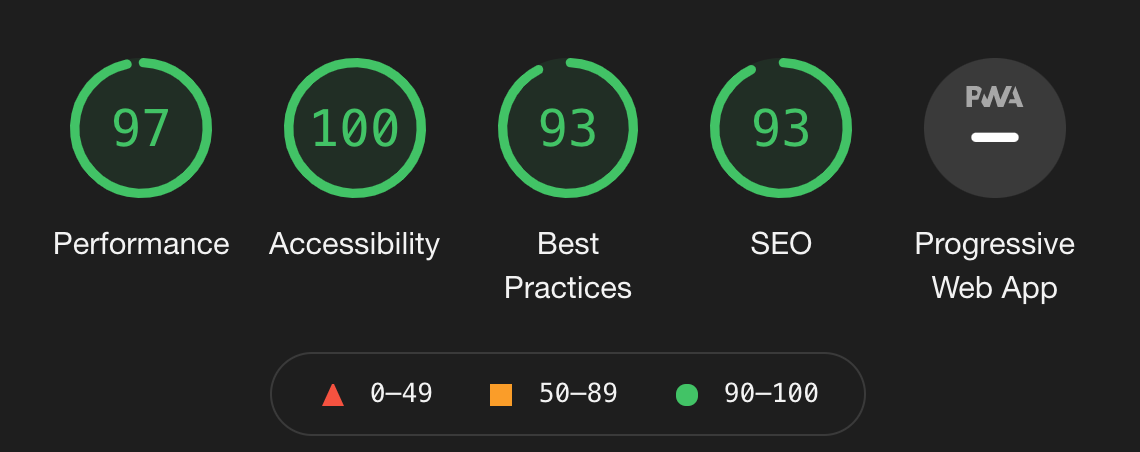Go to Progressive Web App label
The image size is (1140, 452).
pos(995,266)
